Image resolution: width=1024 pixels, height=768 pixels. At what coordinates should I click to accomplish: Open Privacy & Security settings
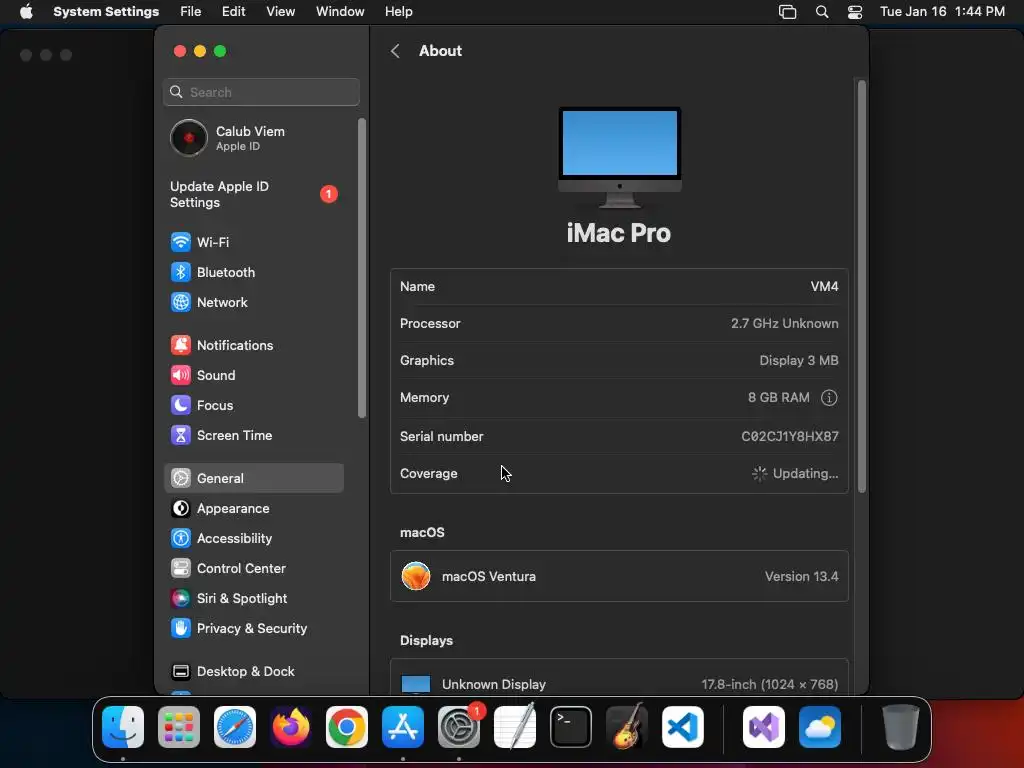tap(253, 628)
